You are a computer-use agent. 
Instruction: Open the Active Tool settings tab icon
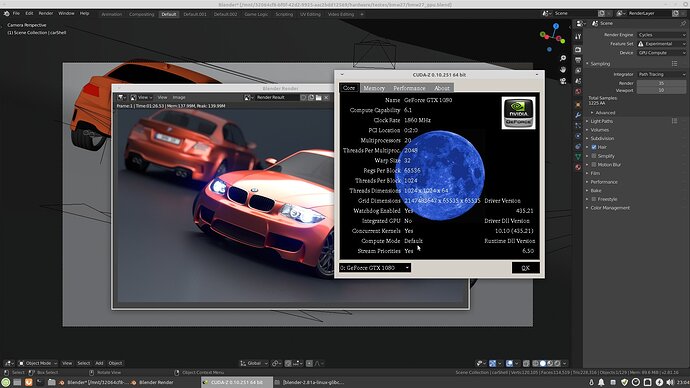tap(578, 37)
